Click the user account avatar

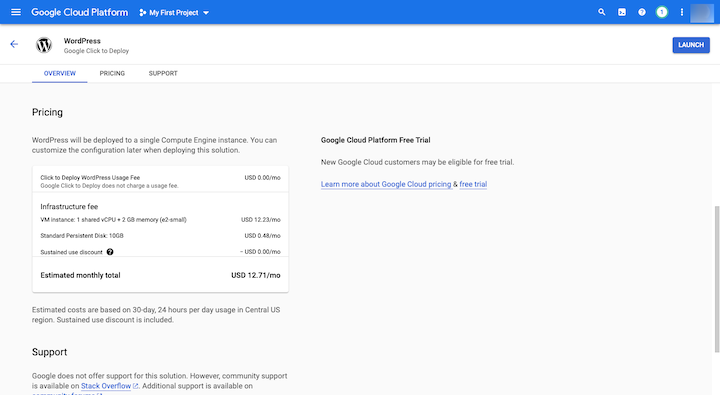(x=702, y=12)
